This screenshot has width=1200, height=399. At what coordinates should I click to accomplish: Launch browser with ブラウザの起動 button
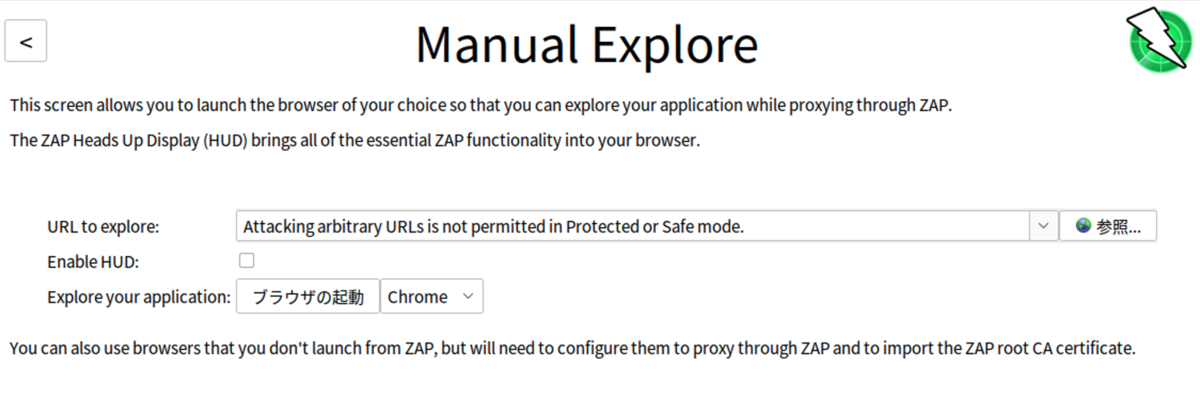coord(308,296)
